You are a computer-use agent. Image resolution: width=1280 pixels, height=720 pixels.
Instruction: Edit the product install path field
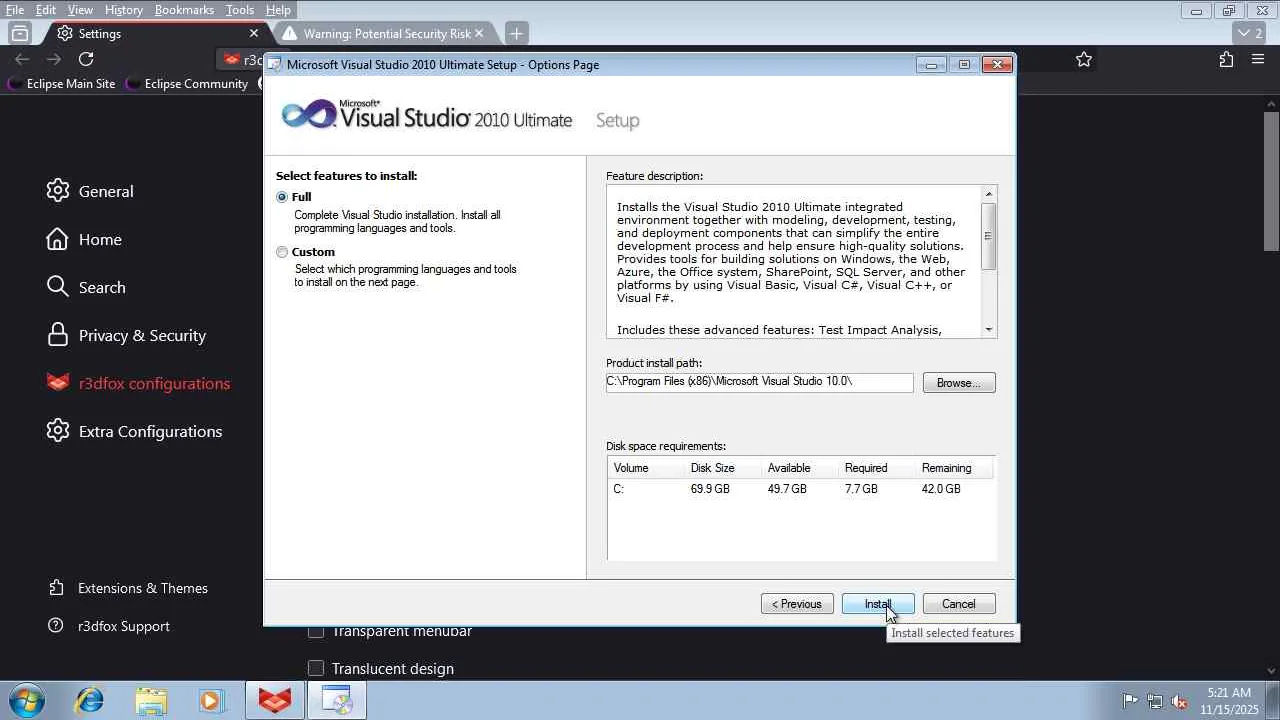[759, 382]
